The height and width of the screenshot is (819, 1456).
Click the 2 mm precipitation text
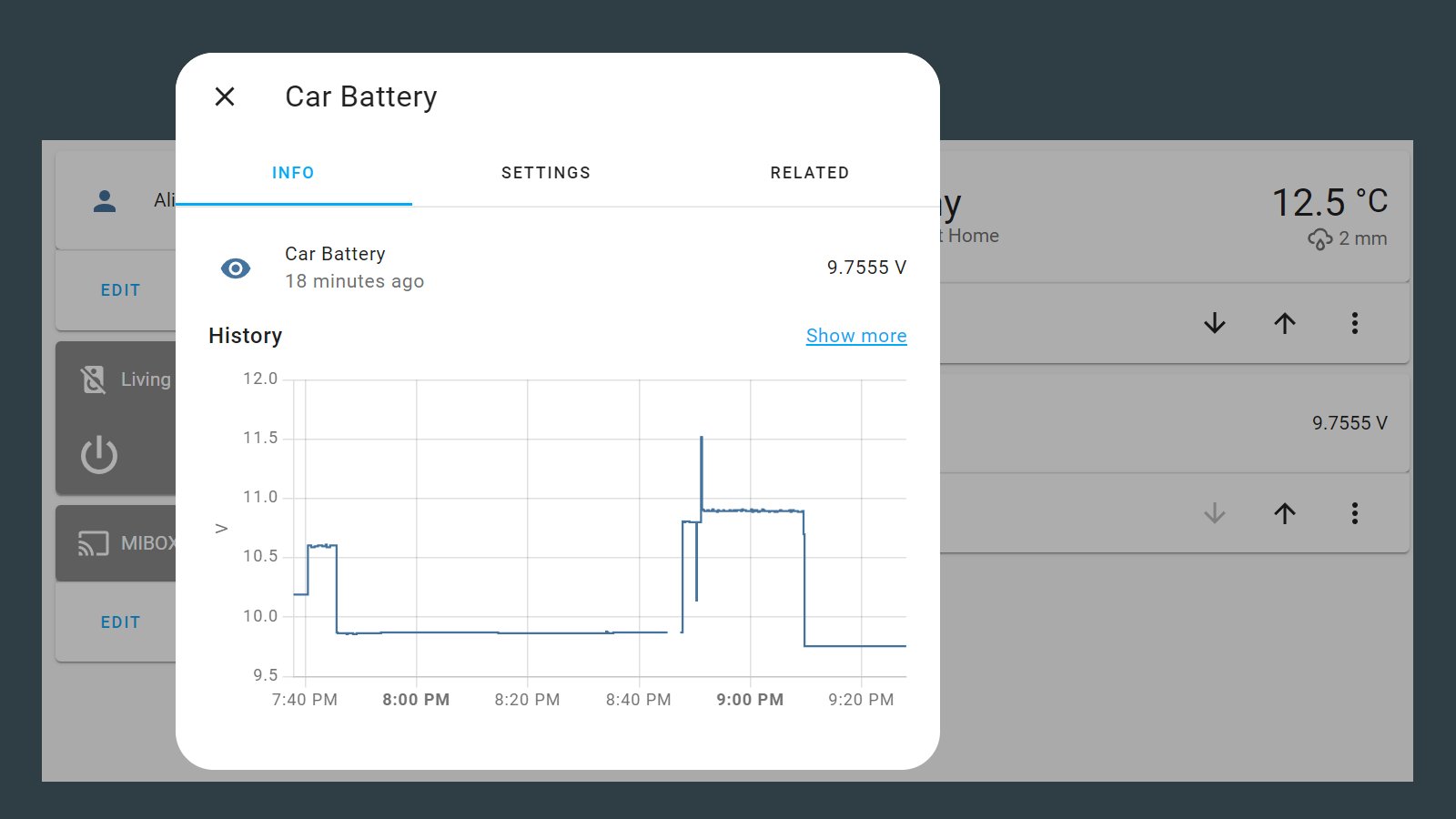[1363, 238]
